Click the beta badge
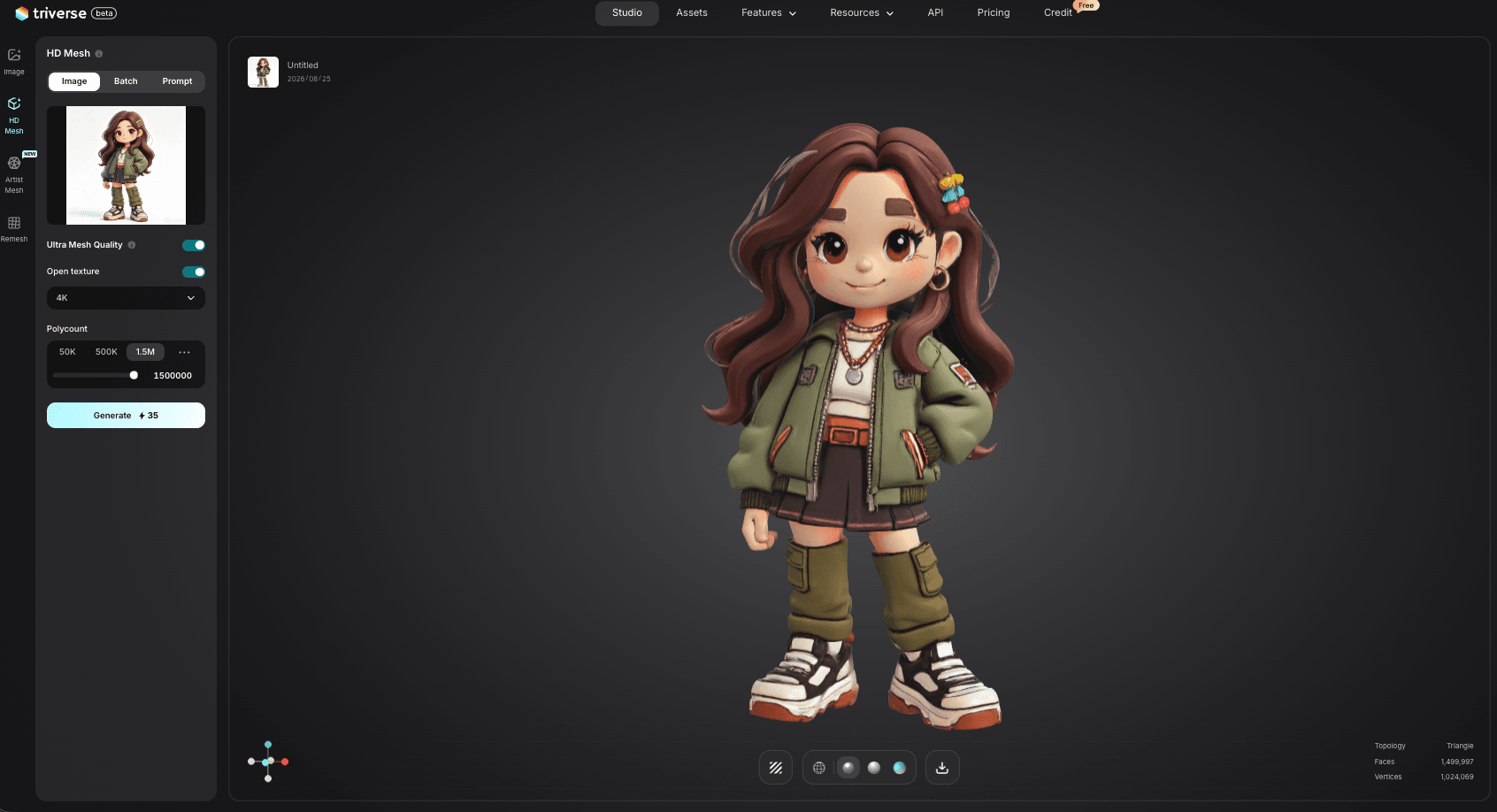This screenshot has height=812, width=1497. pyautogui.click(x=104, y=13)
